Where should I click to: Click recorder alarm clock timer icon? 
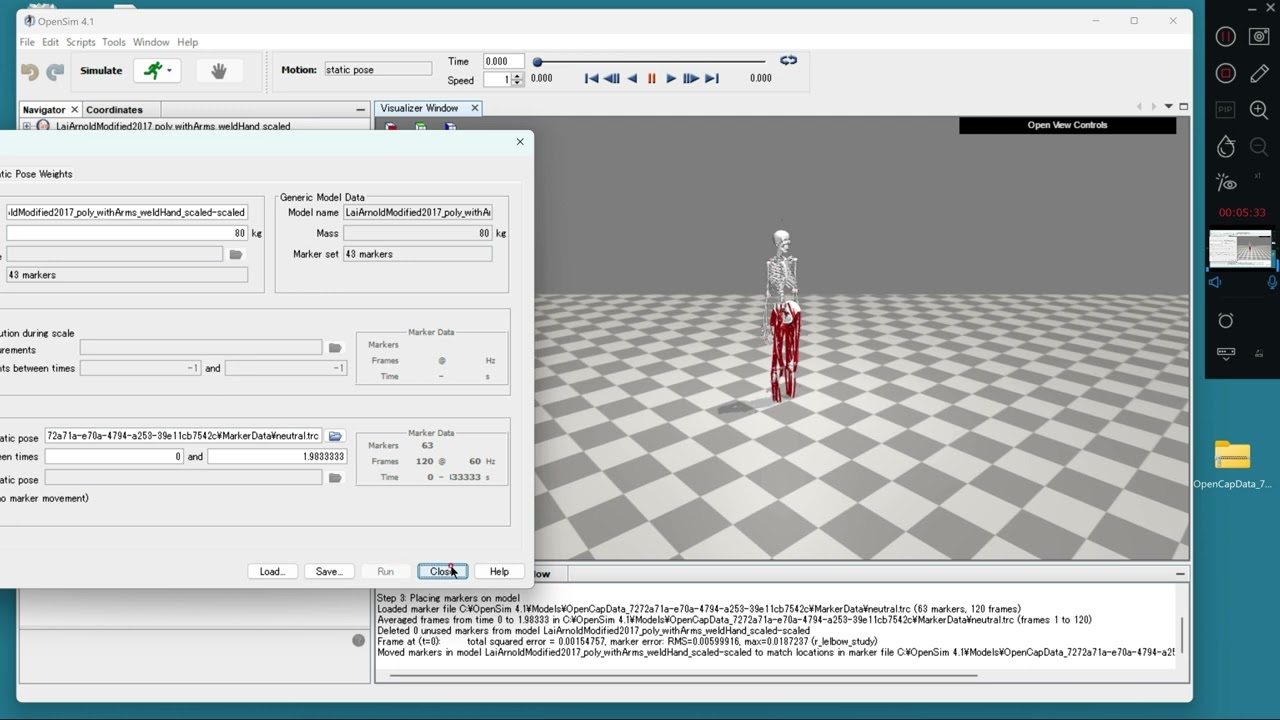tap(1226, 320)
